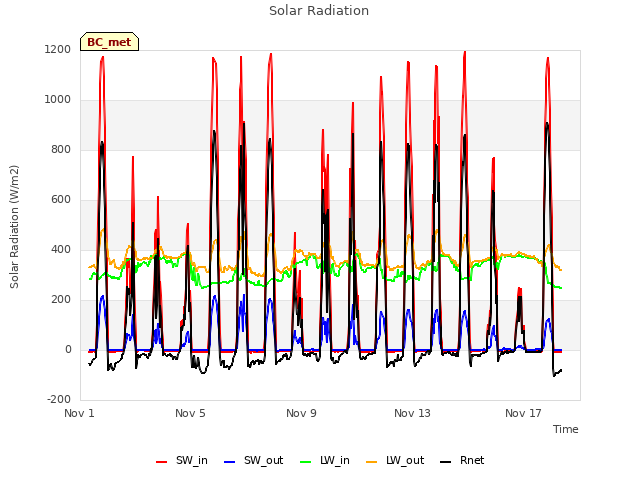The height and width of the screenshot is (480, 640).
Task: Click the red SW_in legend swatch
Action: coord(162,462)
